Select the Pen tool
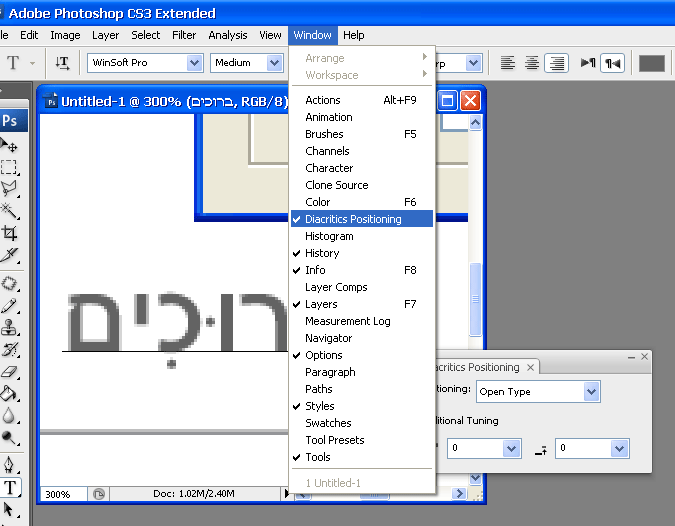The width and height of the screenshot is (675, 526). tap(9, 465)
